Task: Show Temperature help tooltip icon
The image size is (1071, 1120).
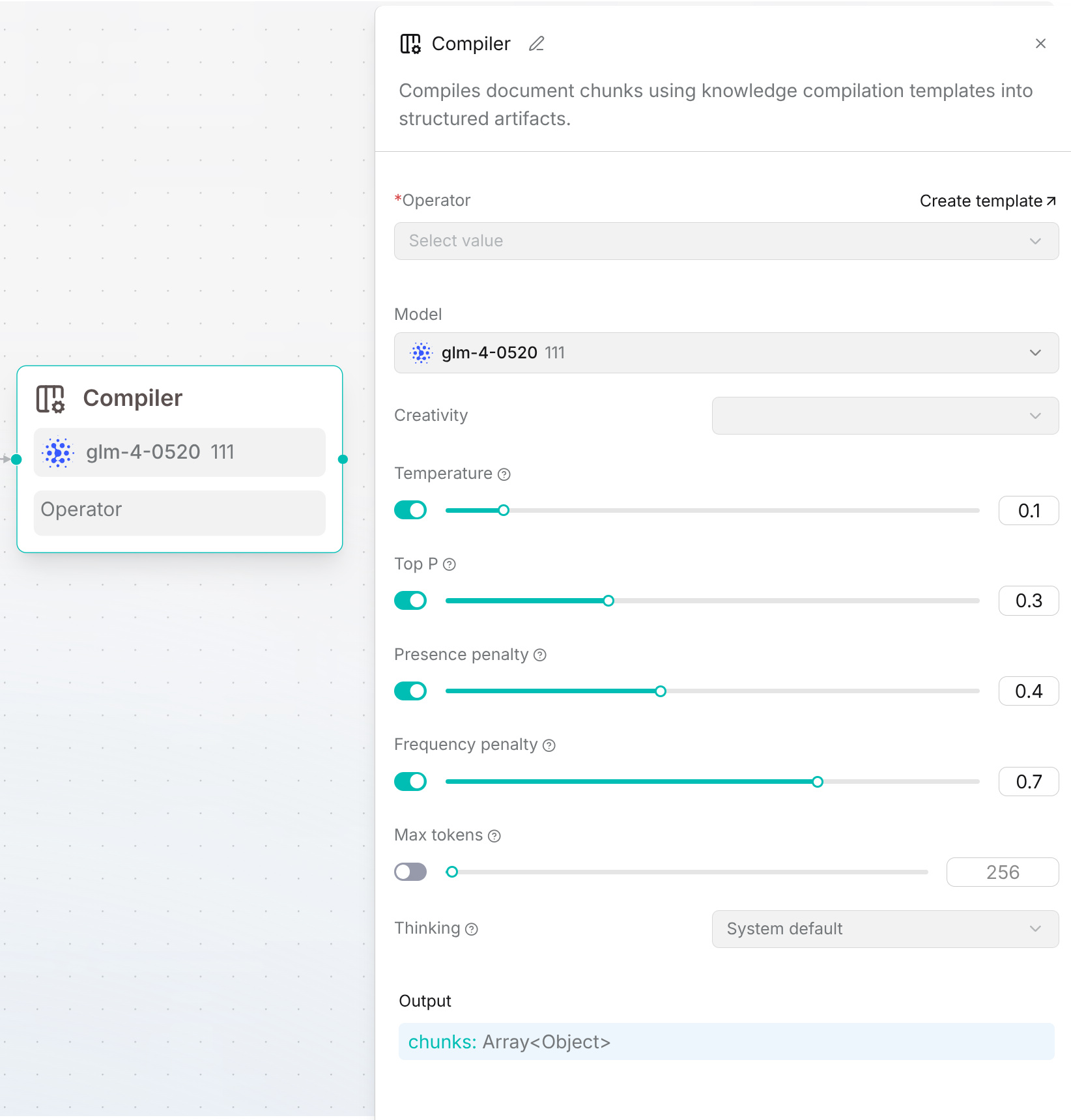Action: (x=504, y=474)
